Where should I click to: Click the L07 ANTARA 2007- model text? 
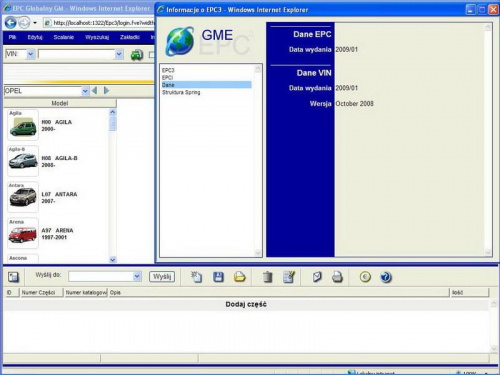59,197
